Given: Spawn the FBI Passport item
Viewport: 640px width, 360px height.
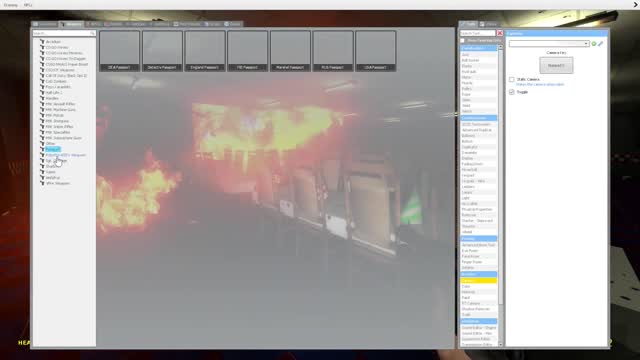Looking at the screenshot, I should pyautogui.click(x=248, y=51).
